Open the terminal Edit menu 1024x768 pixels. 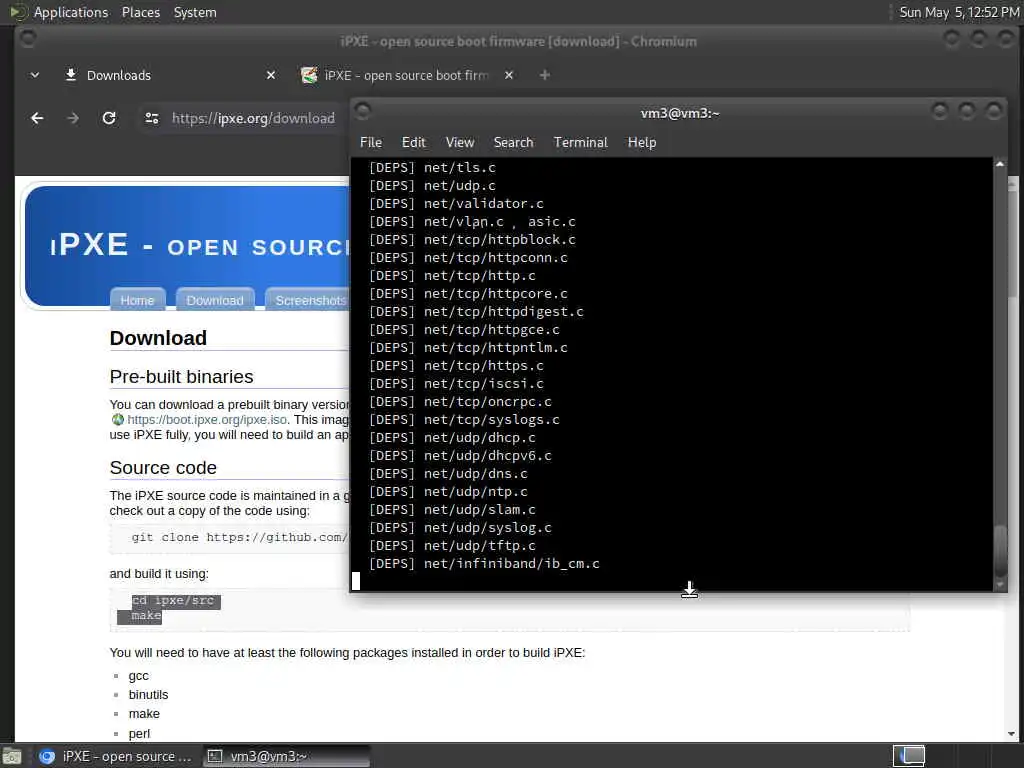coord(413,142)
